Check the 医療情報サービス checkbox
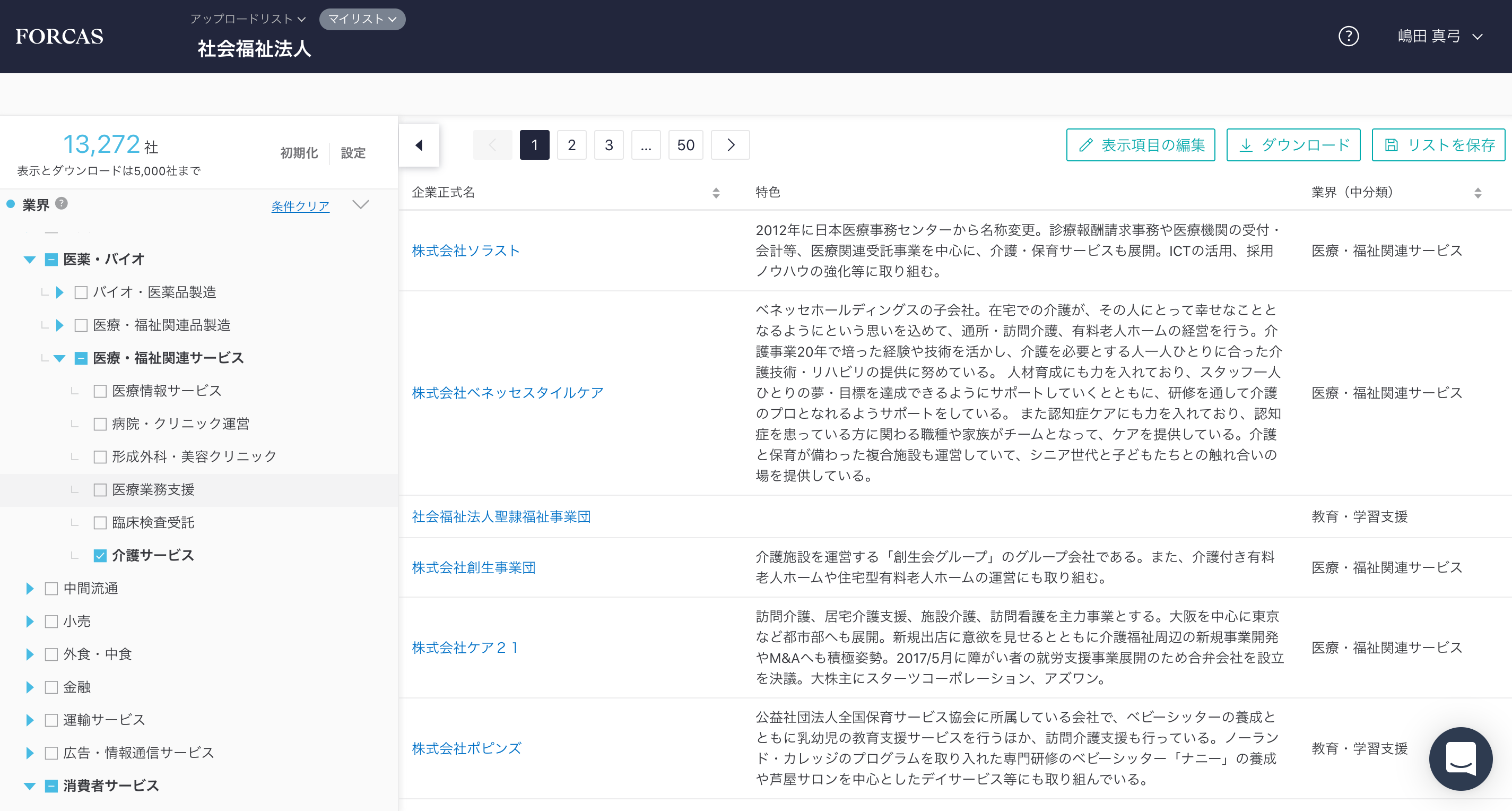1512x811 pixels. tap(99, 390)
